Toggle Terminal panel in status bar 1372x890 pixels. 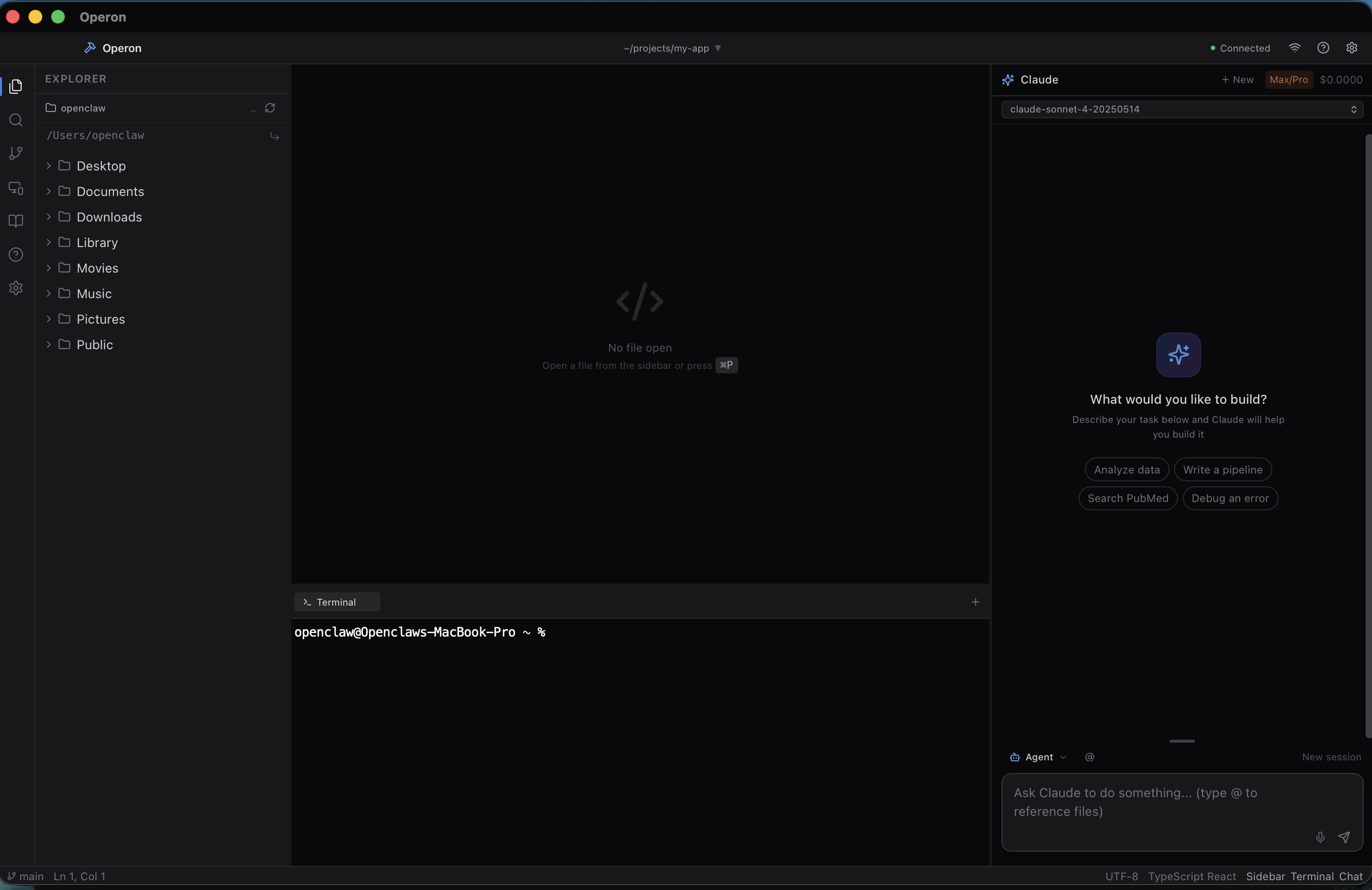coord(1312,876)
